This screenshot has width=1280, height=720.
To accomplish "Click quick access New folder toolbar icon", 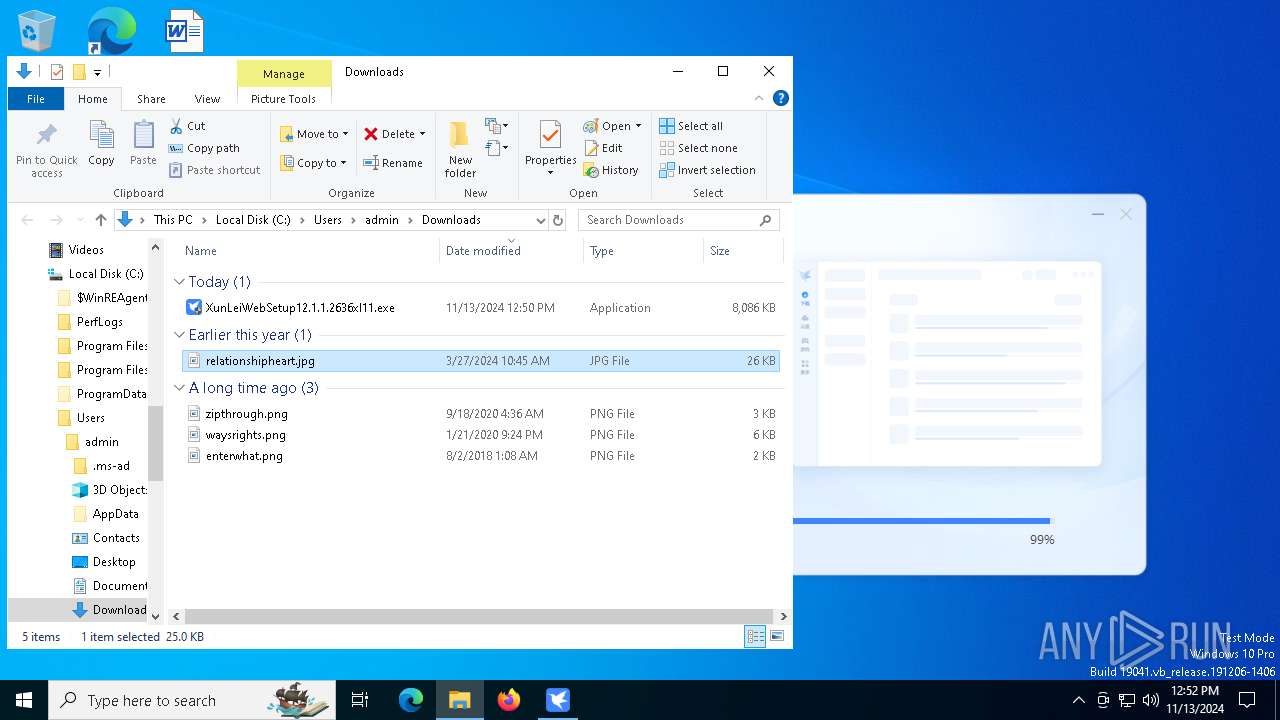I will pos(79,72).
